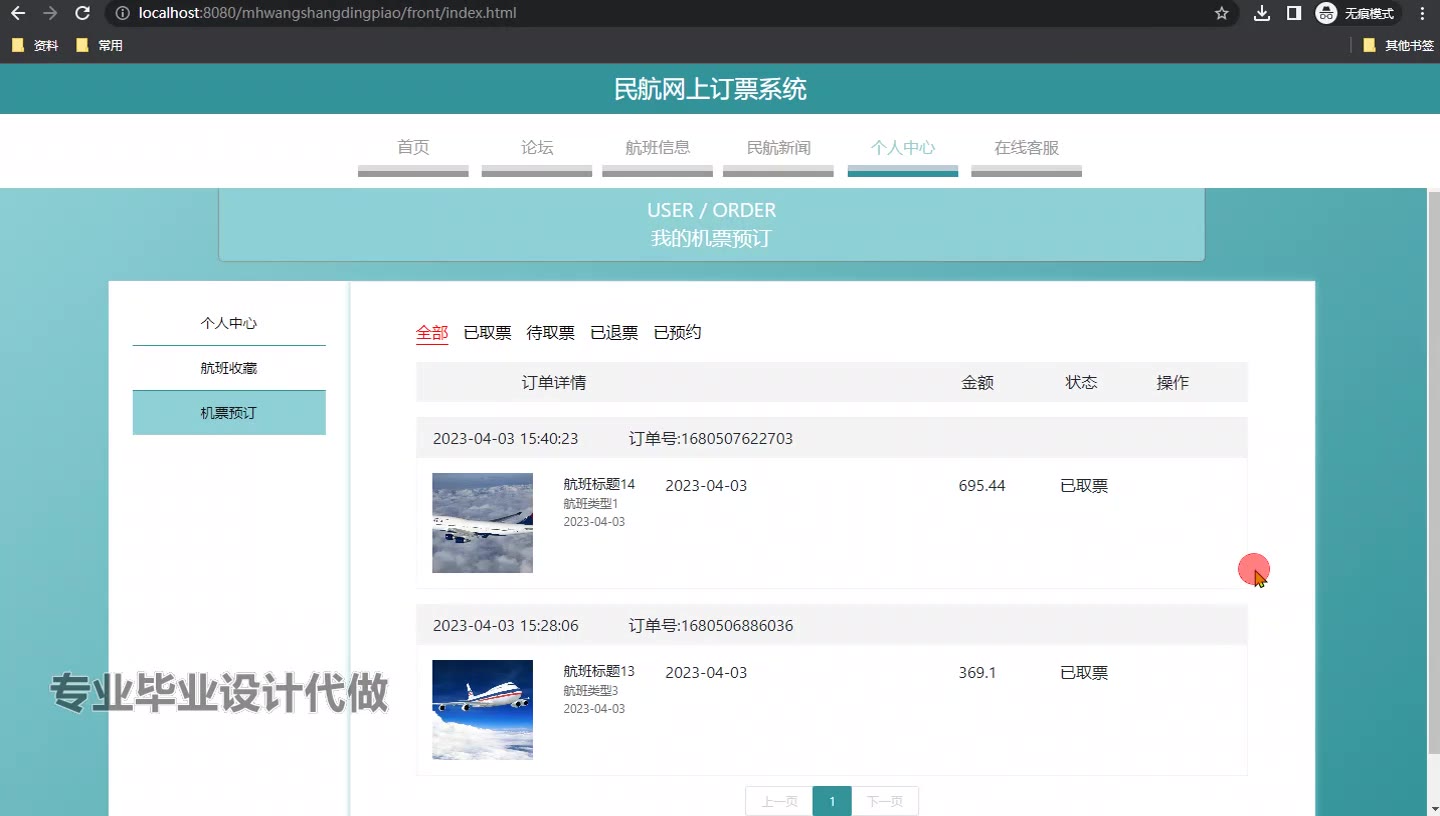The height and width of the screenshot is (816, 1440).
Task: Select page 1 in pagination
Action: [832, 801]
